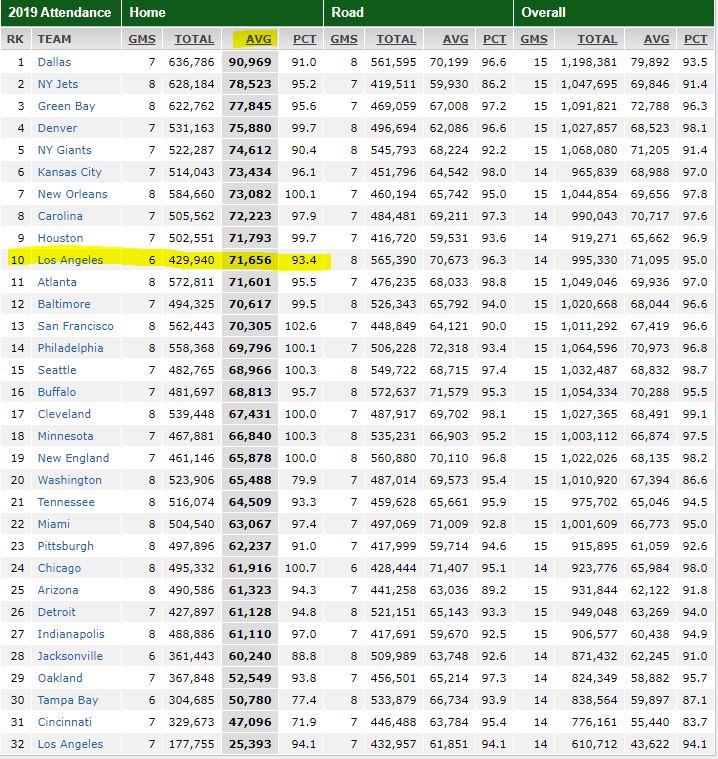This screenshot has height=759, width=718.
Task: Open the Cincinnati team link
Action: (x=64, y=723)
